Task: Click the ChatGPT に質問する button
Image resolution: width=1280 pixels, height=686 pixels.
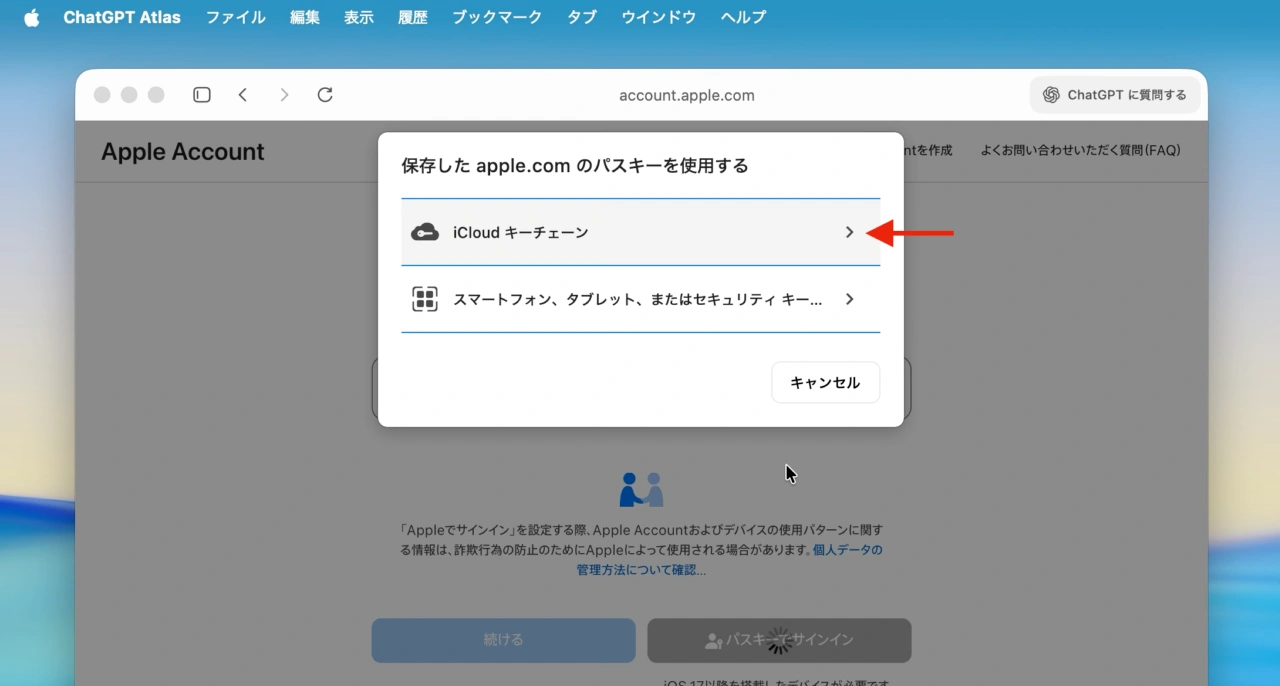Action: tap(1115, 95)
